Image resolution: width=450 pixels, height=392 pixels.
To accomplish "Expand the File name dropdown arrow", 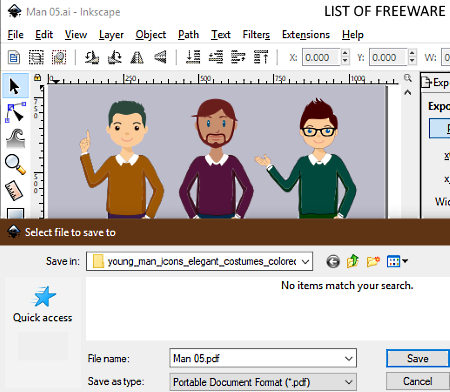I will 349,358.
